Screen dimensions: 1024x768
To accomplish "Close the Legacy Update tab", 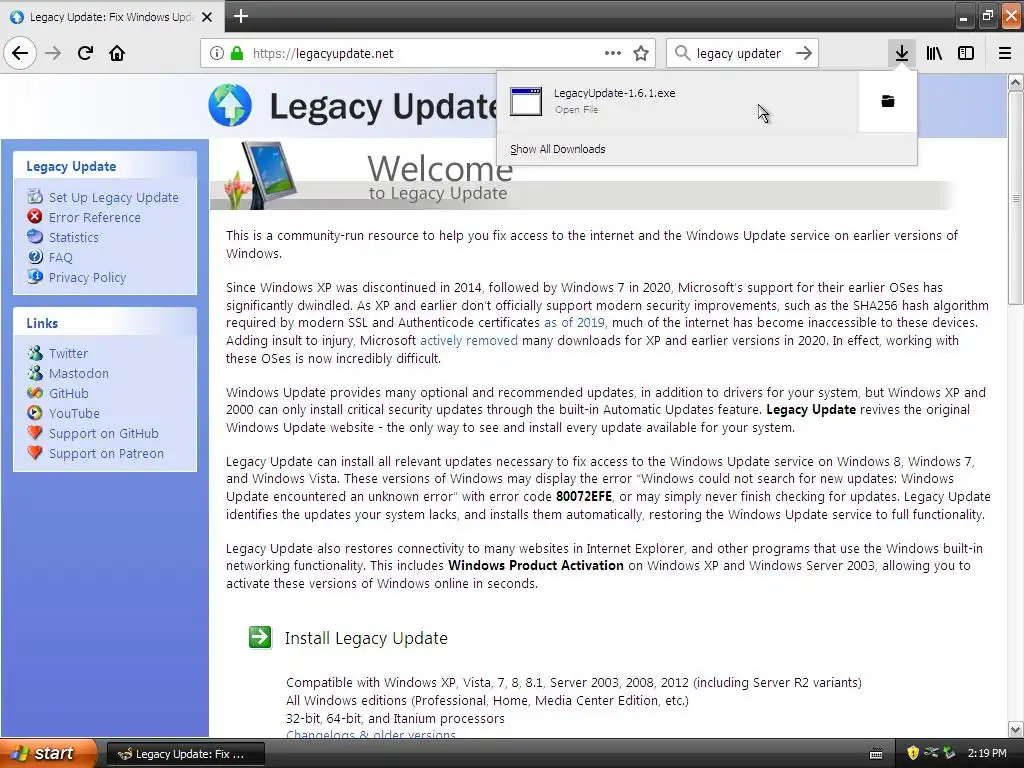I will 207,17.
